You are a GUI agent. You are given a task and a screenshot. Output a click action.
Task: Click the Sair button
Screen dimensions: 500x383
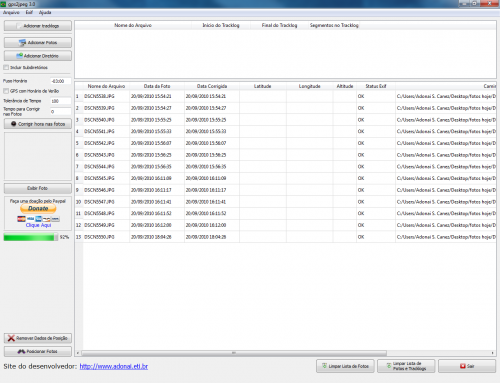pyautogui.click(x=467, y=366)
